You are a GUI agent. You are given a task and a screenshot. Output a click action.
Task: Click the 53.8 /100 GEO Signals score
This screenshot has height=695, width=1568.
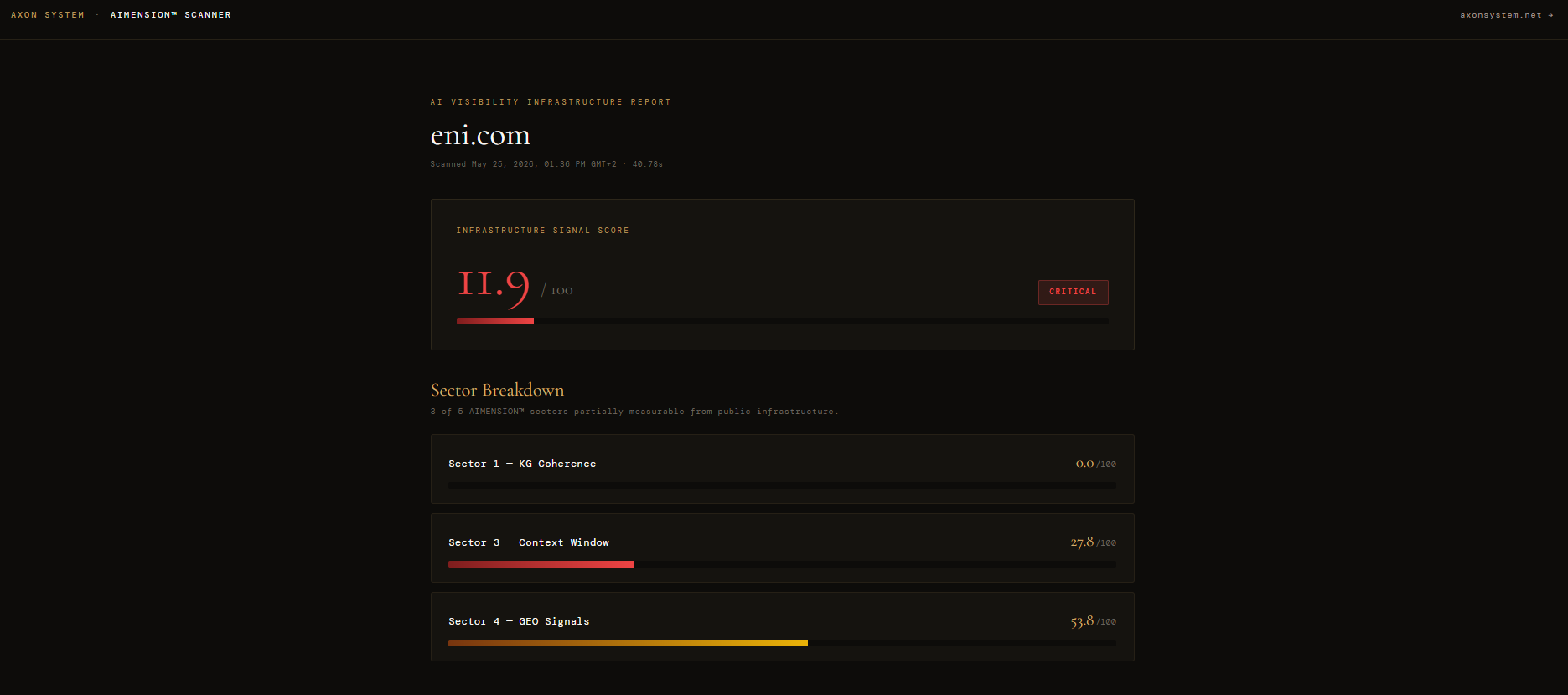coord(1094,621)
